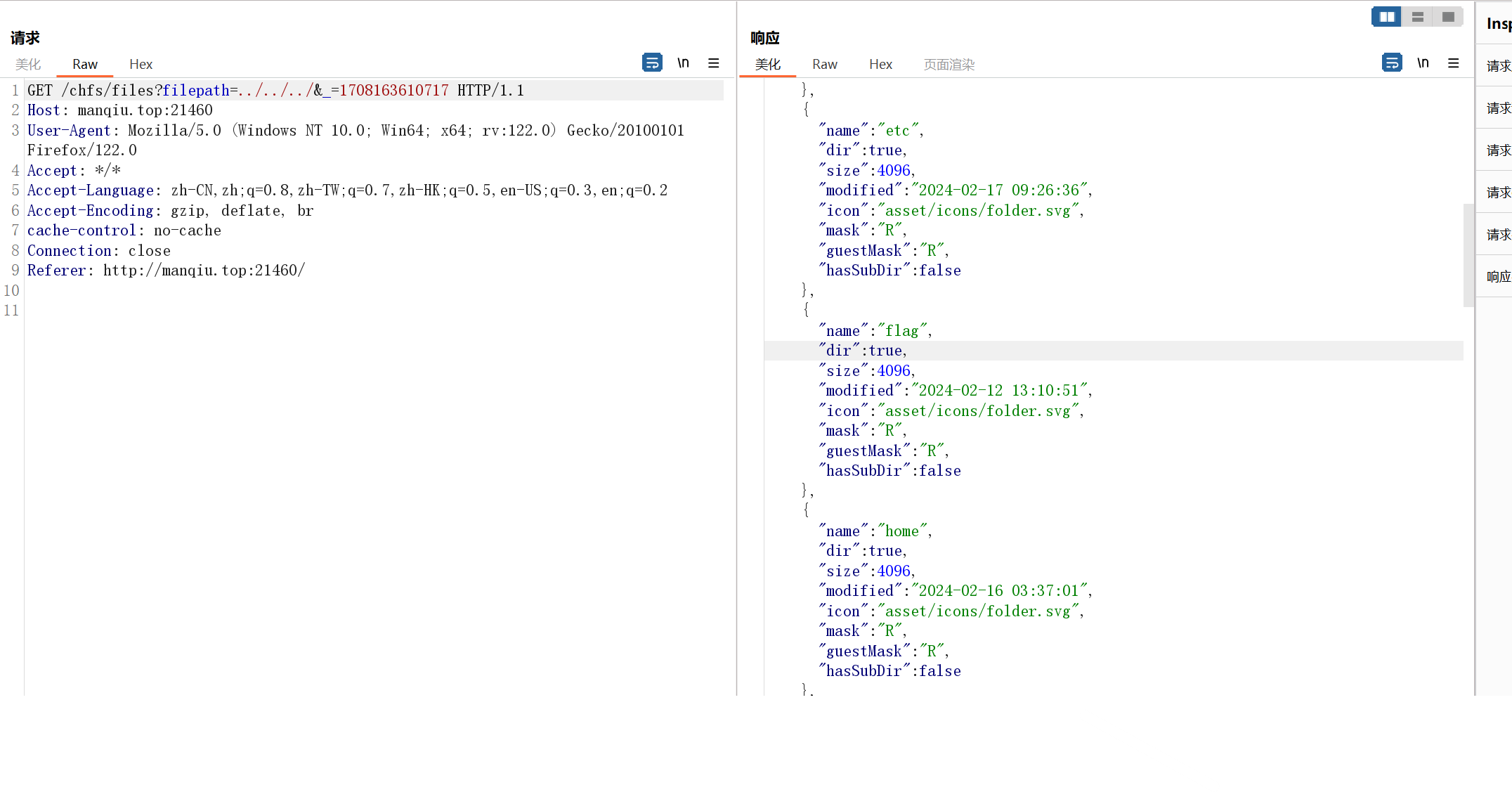
Task: Click "mask":"R" under flag entry
Action: [863, 431]
